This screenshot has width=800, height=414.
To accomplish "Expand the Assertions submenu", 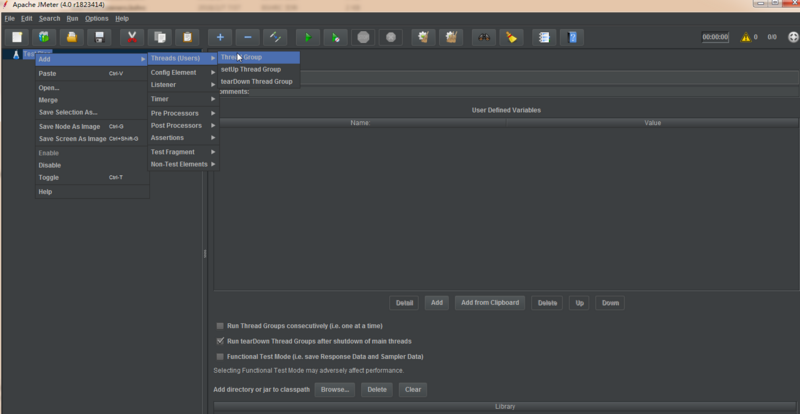I will [x=183, y=138].
